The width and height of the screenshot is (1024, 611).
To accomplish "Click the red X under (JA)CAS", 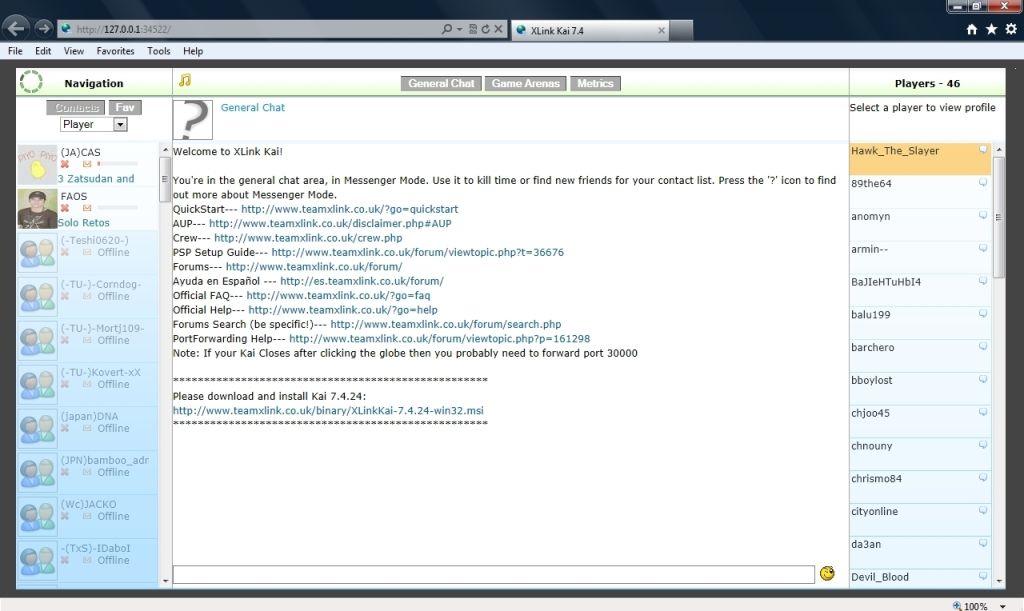I will pos(65,164).
